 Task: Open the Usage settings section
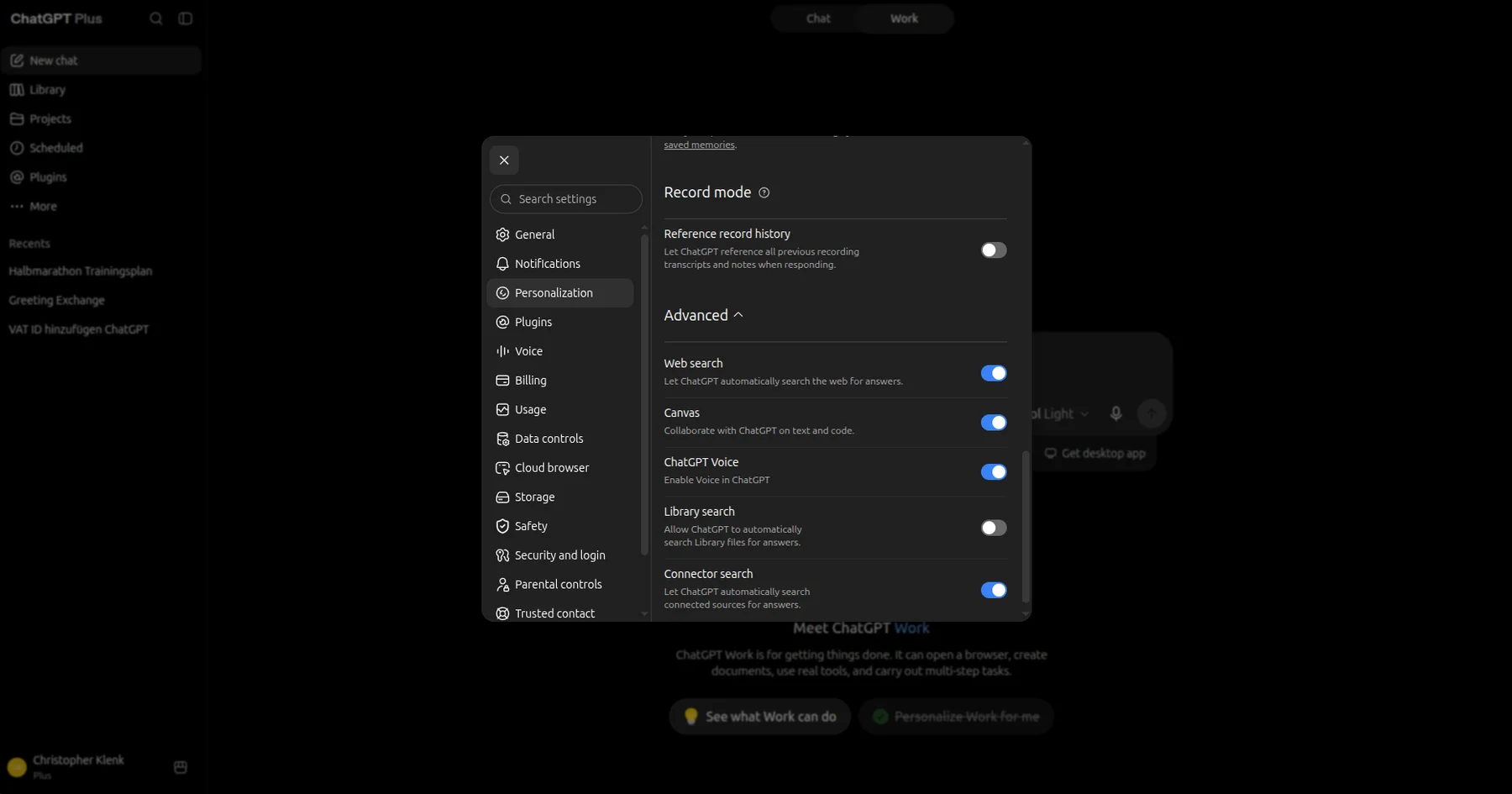(x=560, y=409)
